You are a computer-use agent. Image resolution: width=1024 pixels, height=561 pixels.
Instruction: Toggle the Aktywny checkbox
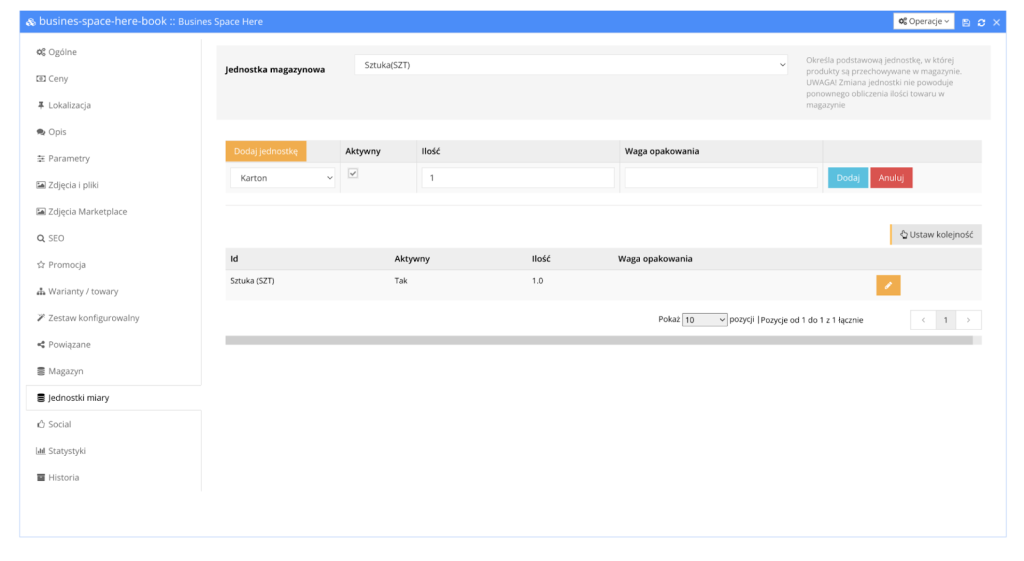352,174
